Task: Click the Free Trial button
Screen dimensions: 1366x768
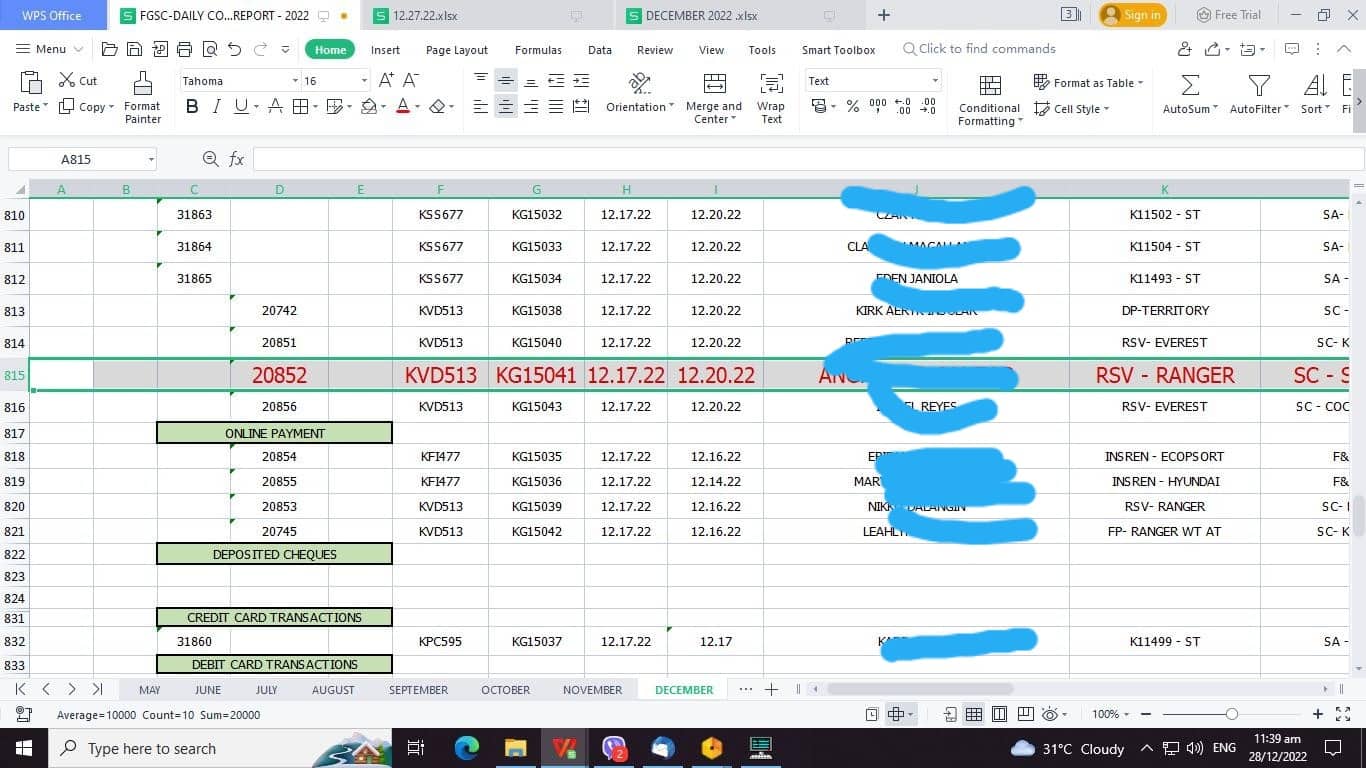Action: click(x=1229, y=15)
